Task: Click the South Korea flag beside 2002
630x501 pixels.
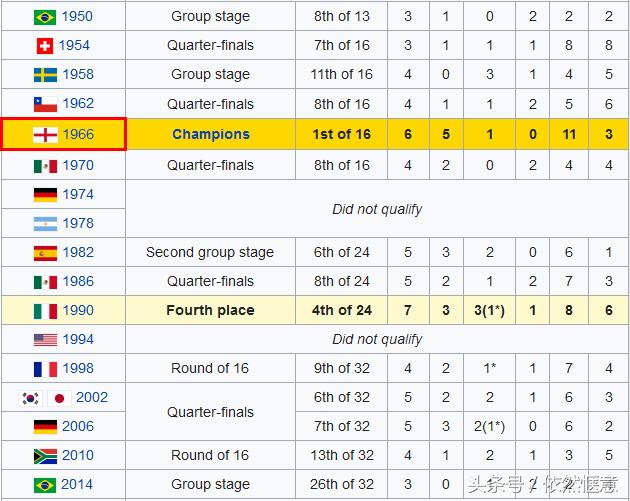Action: (30, 398)
